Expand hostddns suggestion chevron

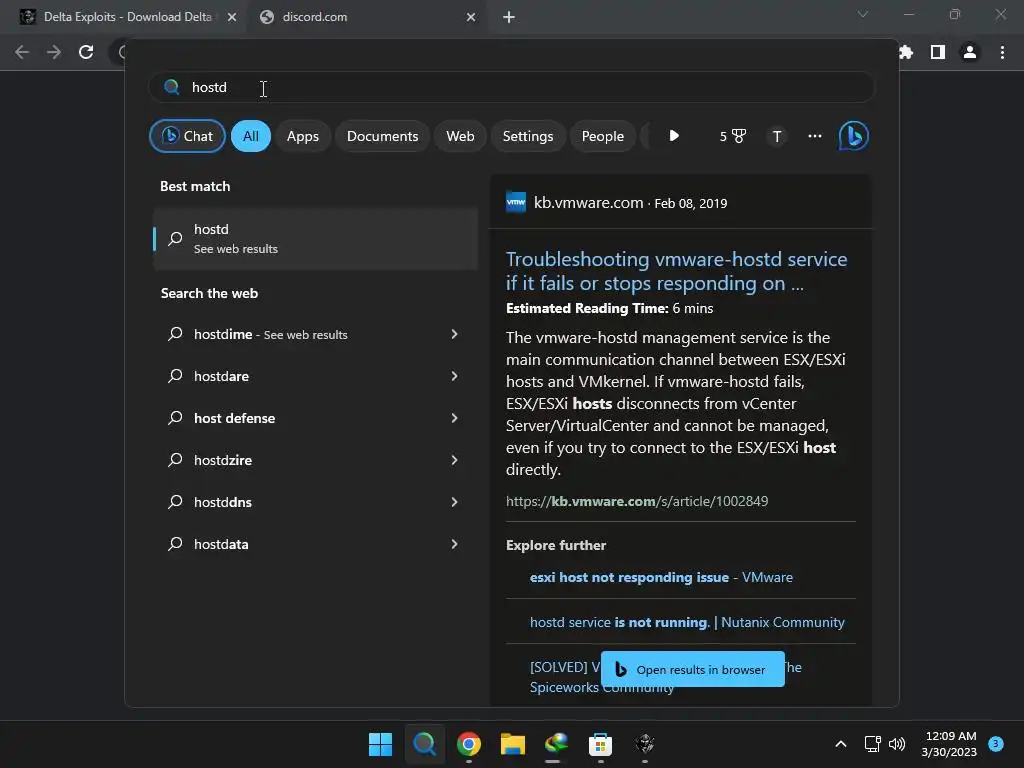point(455,502)
